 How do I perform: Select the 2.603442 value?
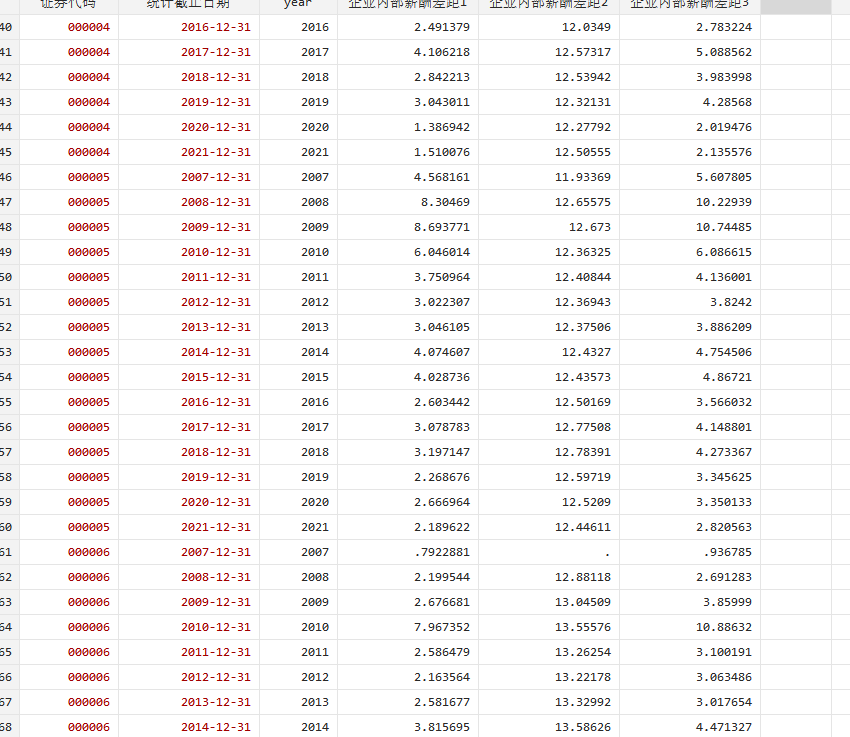(408, 402)
